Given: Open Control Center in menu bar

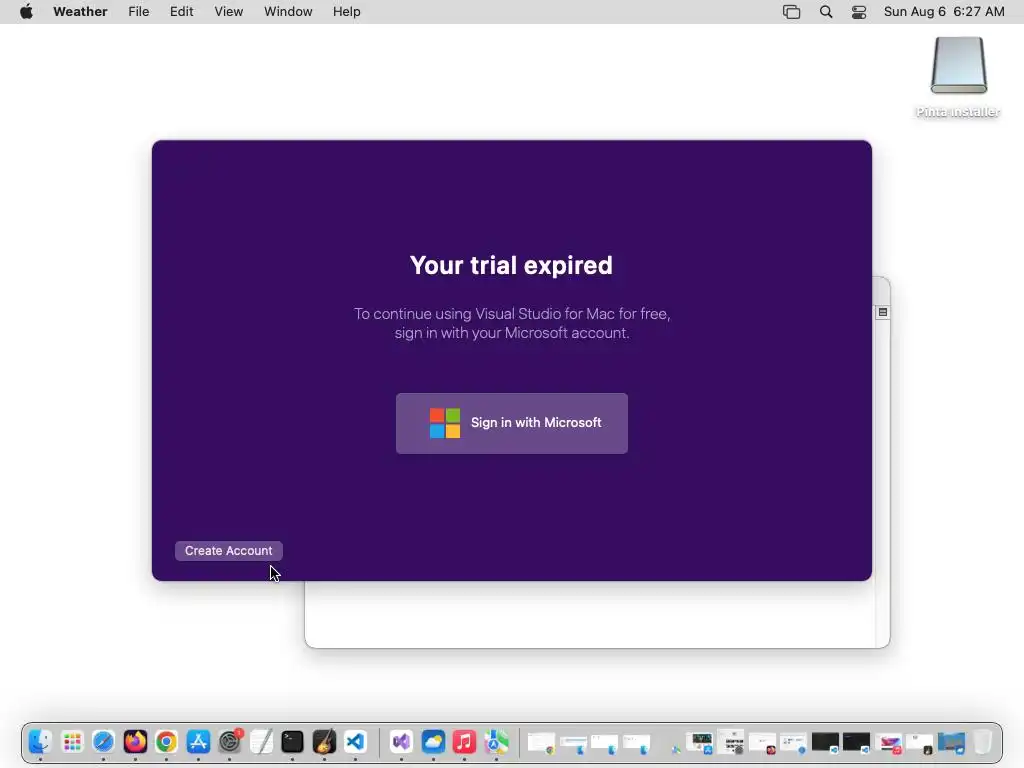Looking at the screenshot, I should [859, 12].
